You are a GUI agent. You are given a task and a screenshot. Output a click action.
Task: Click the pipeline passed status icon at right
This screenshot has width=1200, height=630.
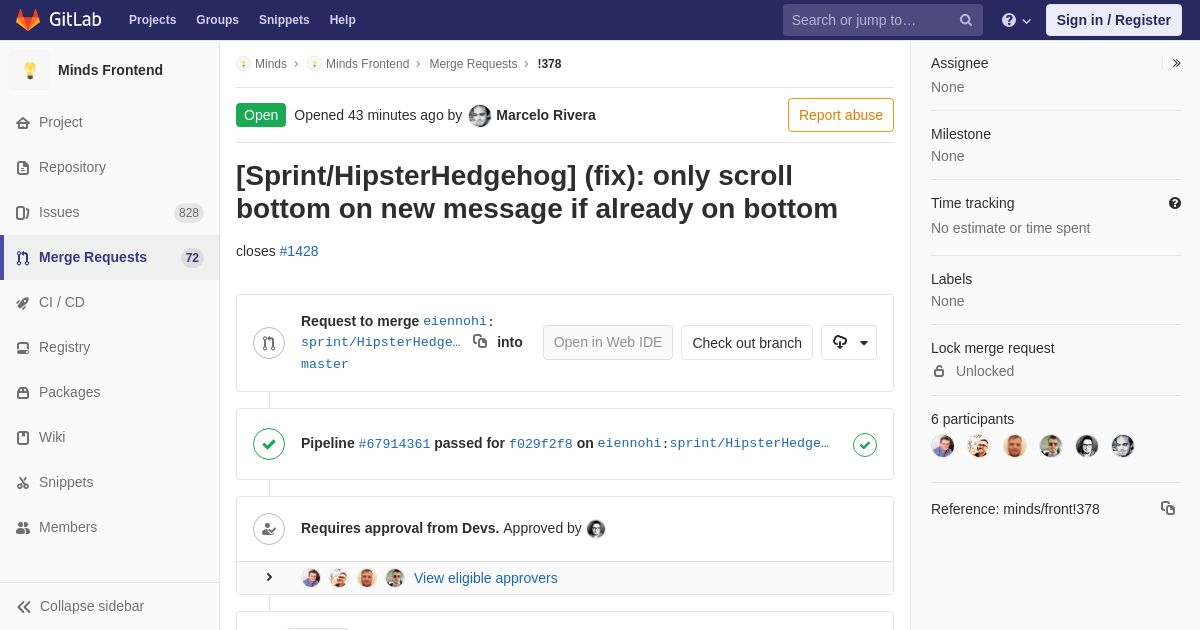tap(865, 444)
